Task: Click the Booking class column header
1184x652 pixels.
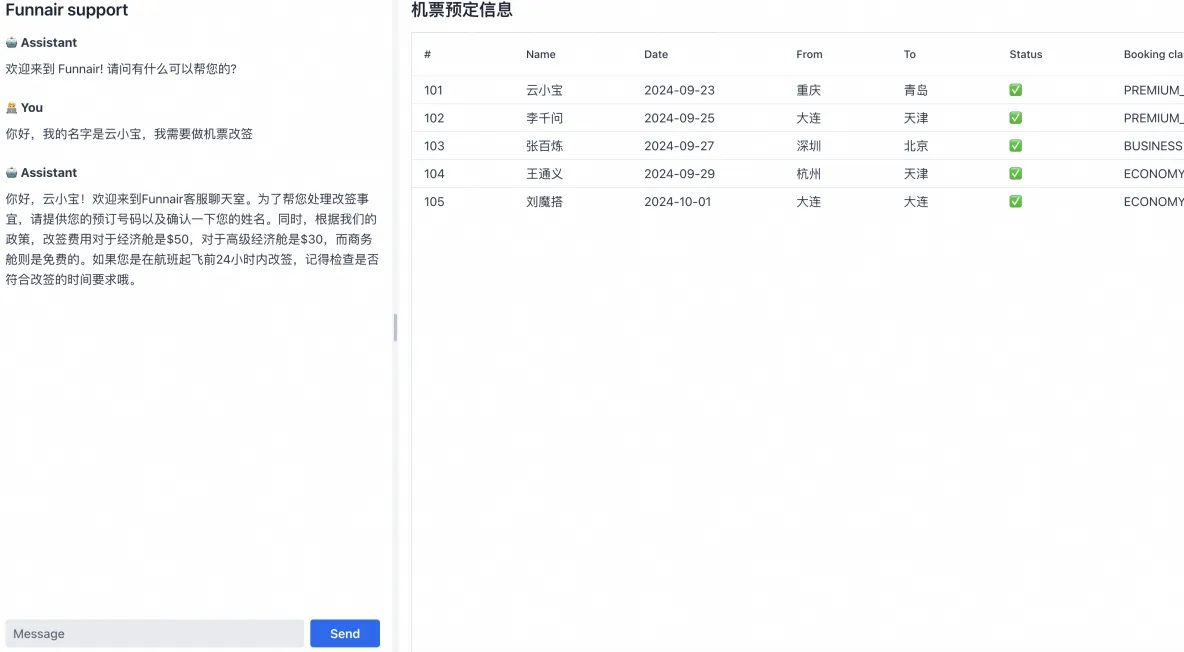Action: 1152,54
